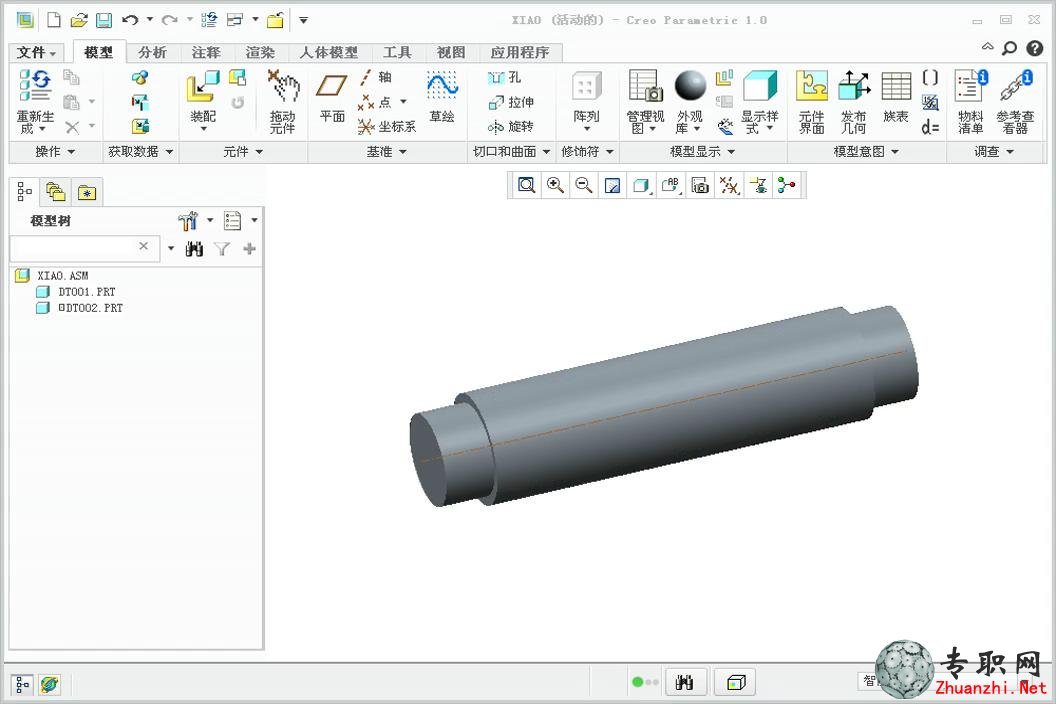Viewport: 1056px width, 704px height.
Task: Click the binoculars search icon in model tree
Action: click(195, 249)
